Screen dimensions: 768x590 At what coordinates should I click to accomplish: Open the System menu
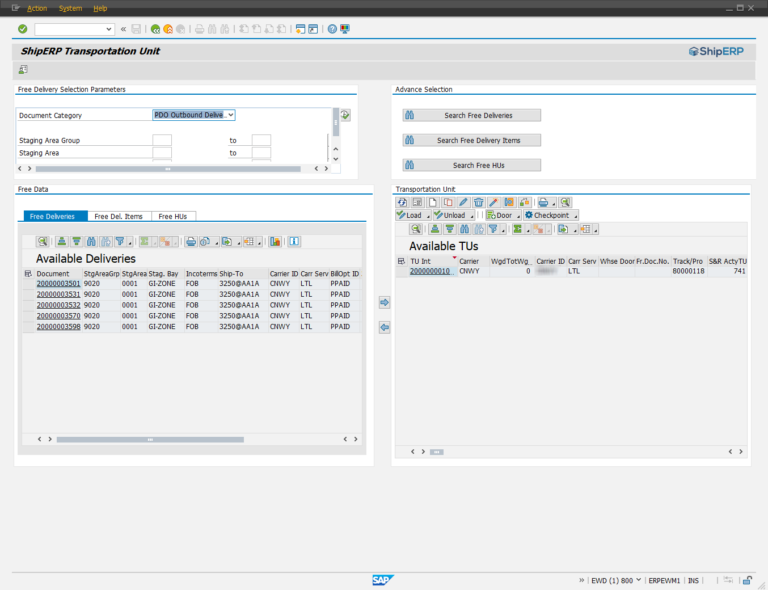[x=71, y=8]
